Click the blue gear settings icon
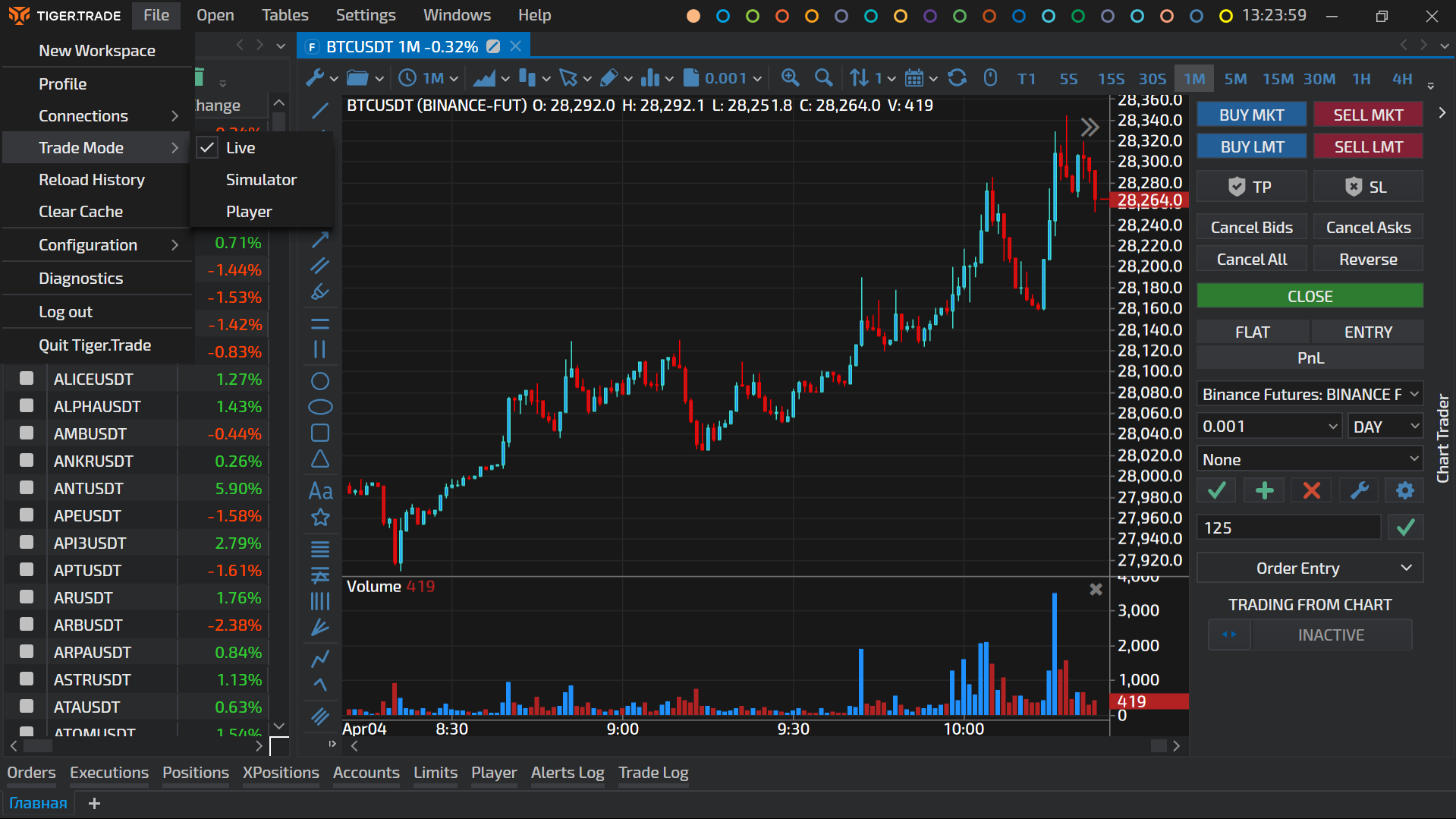 pos(1404,491)
